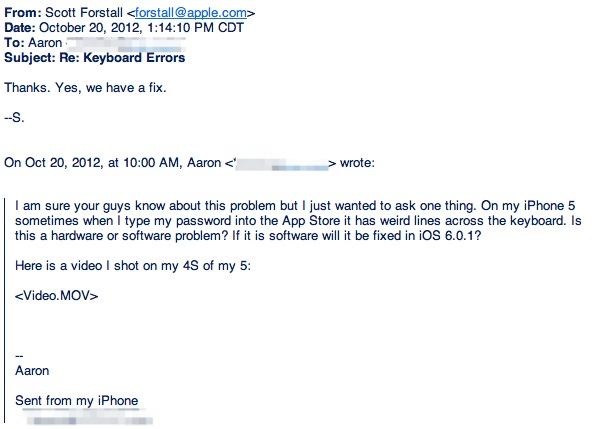Click the Scott Forstall sender name

[84, 12]
